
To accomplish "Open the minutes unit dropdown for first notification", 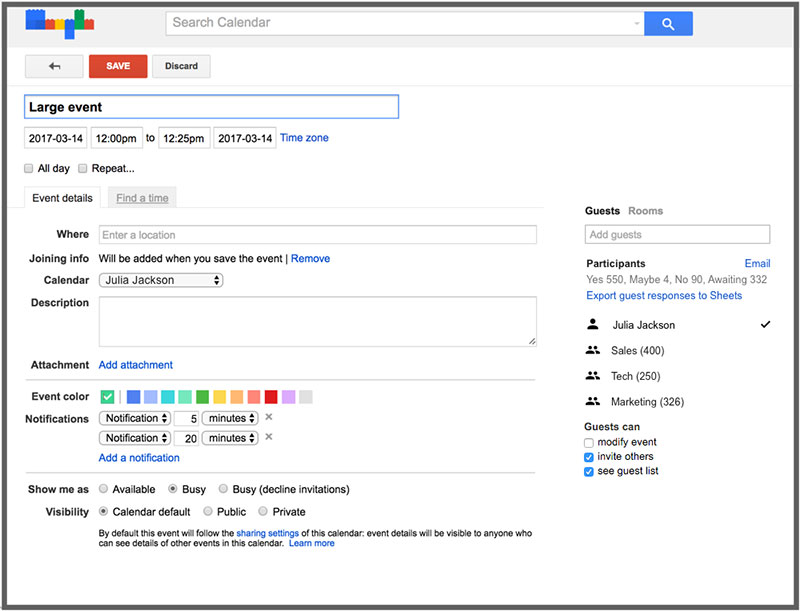I will tap(229, 418).
